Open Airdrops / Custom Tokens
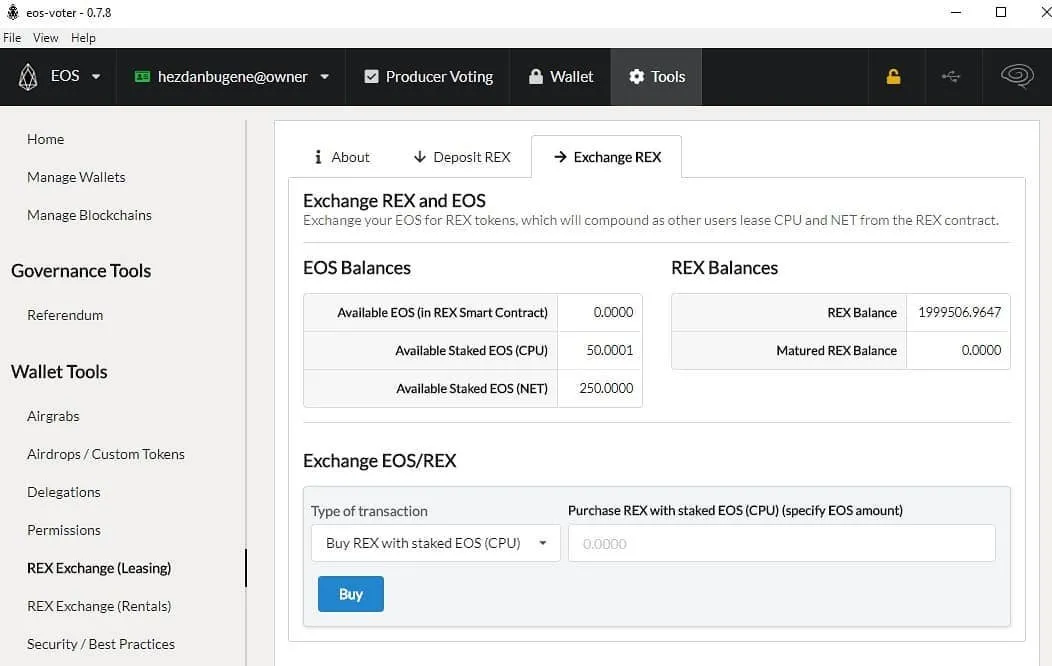 105,454
